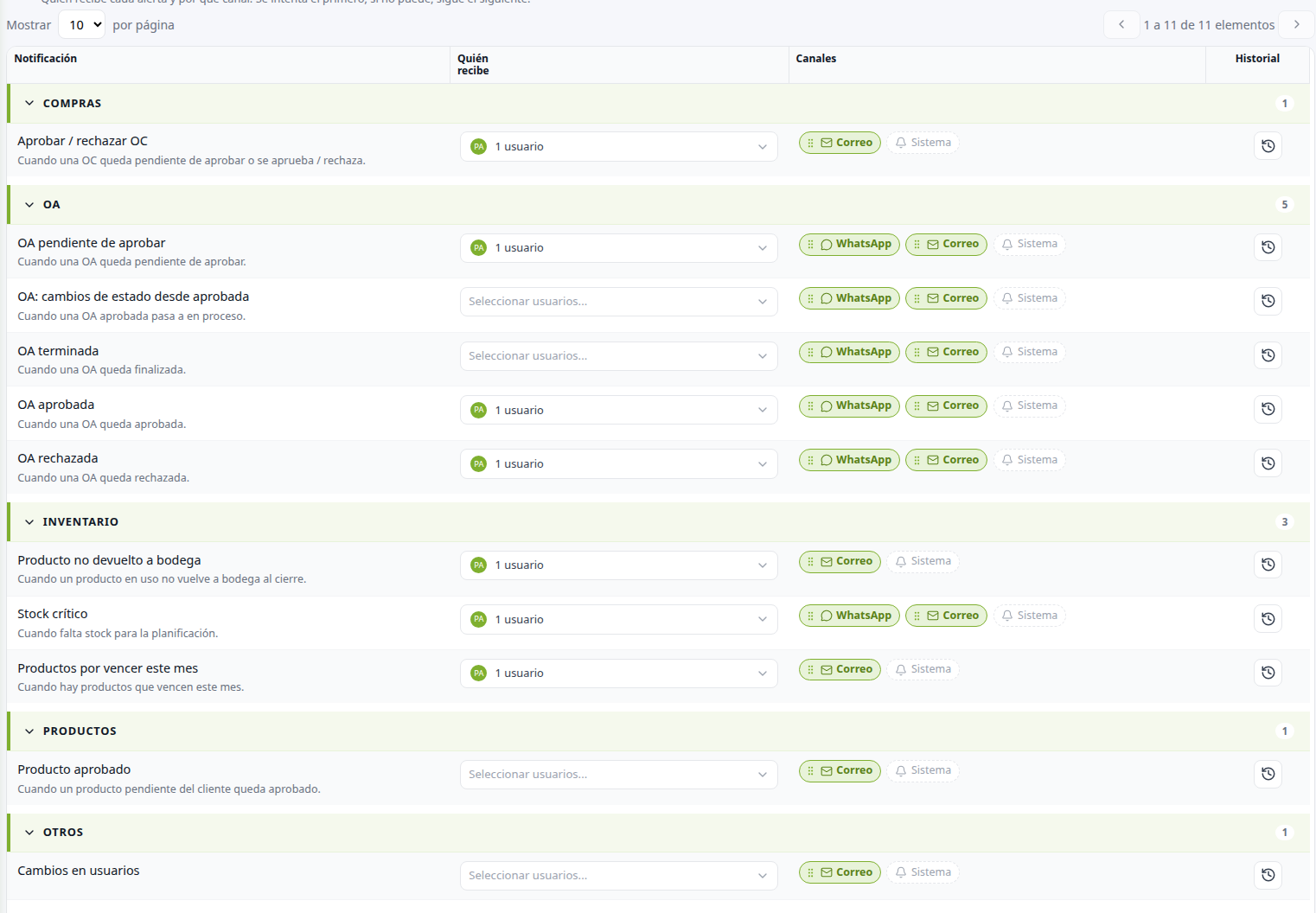Toggle WhatsApp channel for Stock crítico
The image size is (1316, 913).
click(x=850, y=616)
